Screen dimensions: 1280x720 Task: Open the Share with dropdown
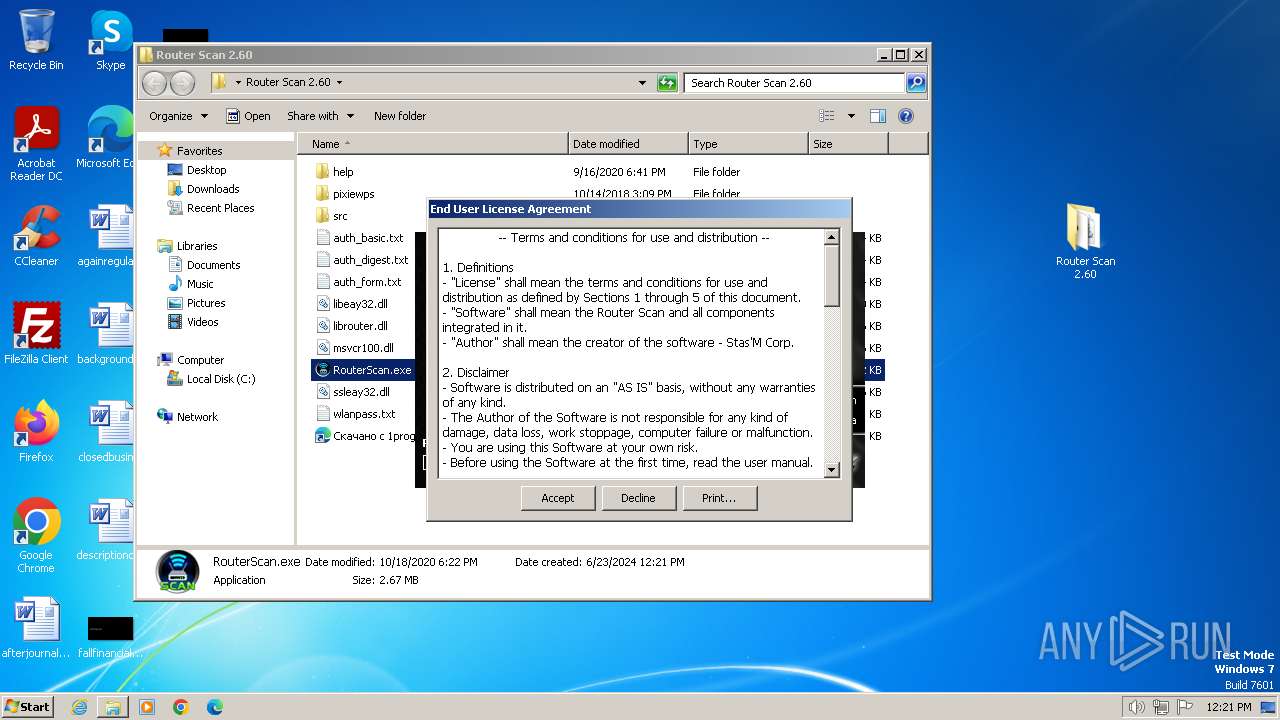(320, 116)
